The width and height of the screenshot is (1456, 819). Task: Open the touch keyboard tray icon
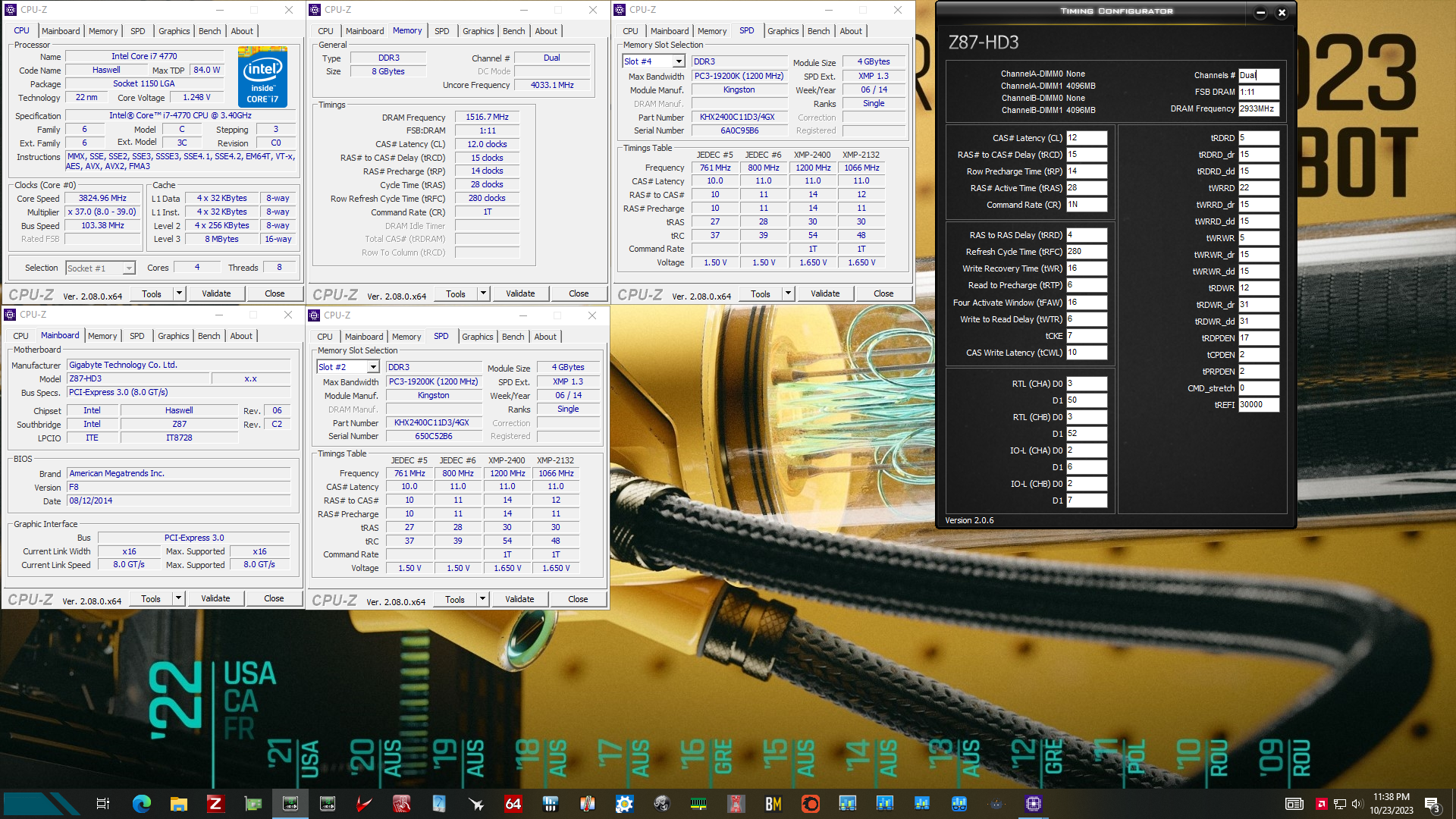(x=1294, y=804)
